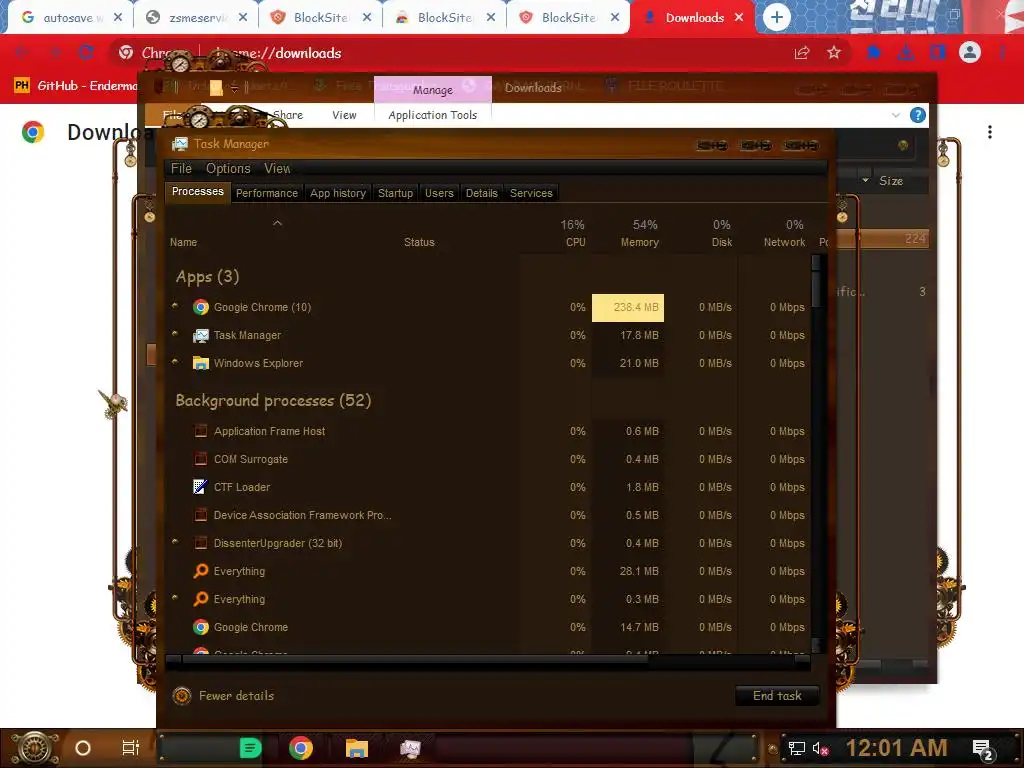Expand the Windows Explorer app row

(x=175, y=362)
